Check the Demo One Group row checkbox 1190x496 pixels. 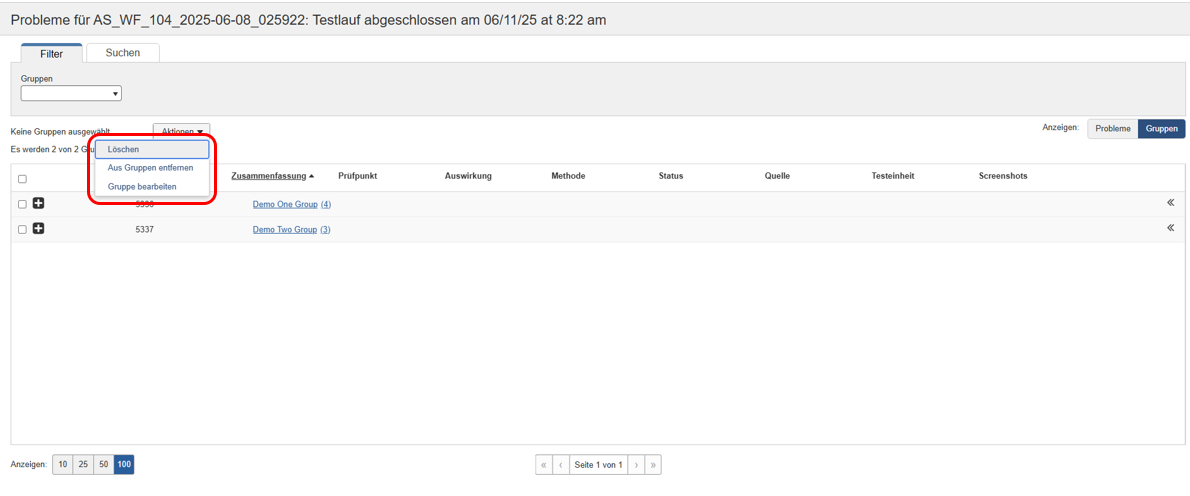(x=22, y=204)
